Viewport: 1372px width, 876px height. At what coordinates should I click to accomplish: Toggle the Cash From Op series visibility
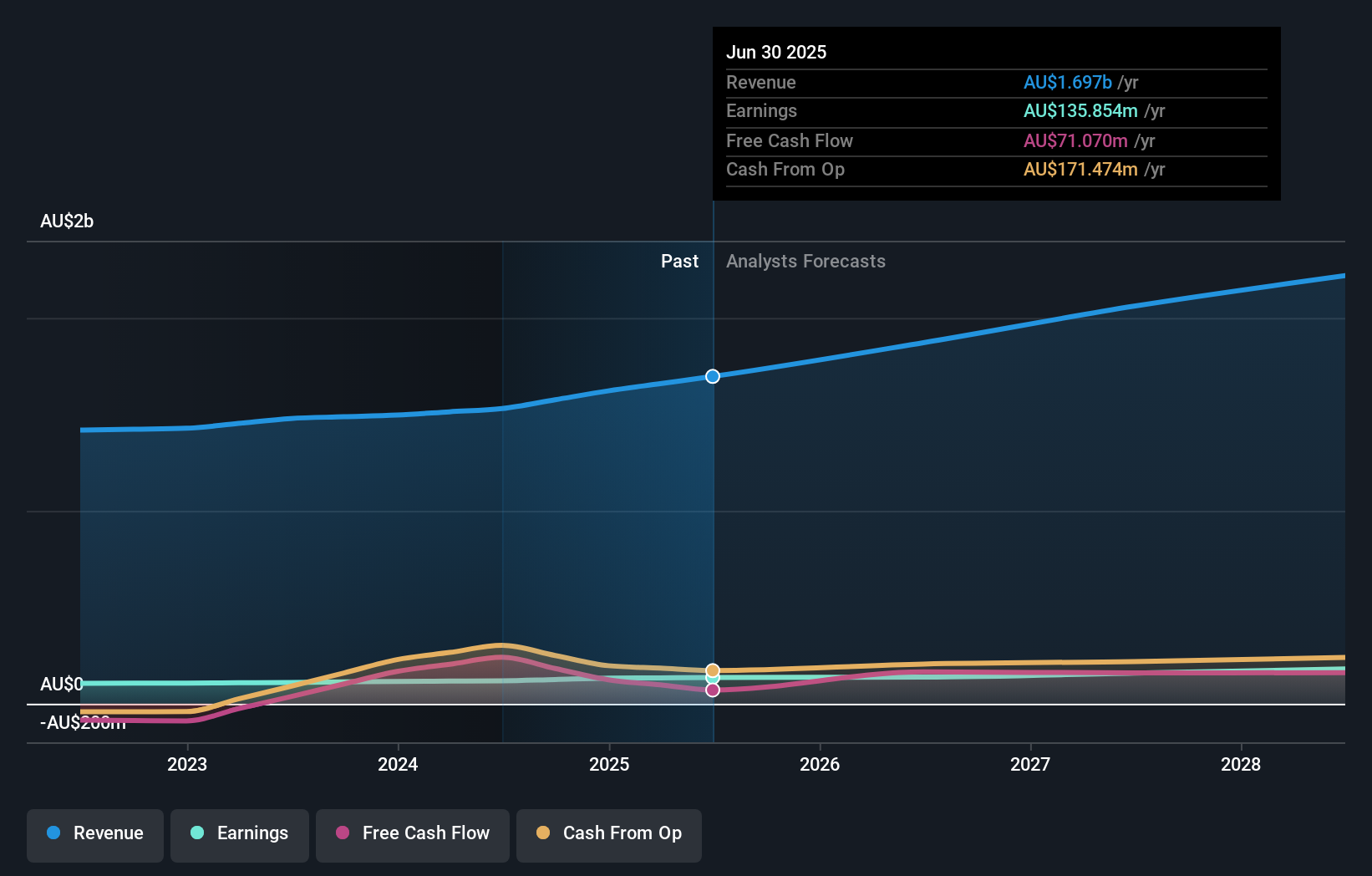(609, 835)
